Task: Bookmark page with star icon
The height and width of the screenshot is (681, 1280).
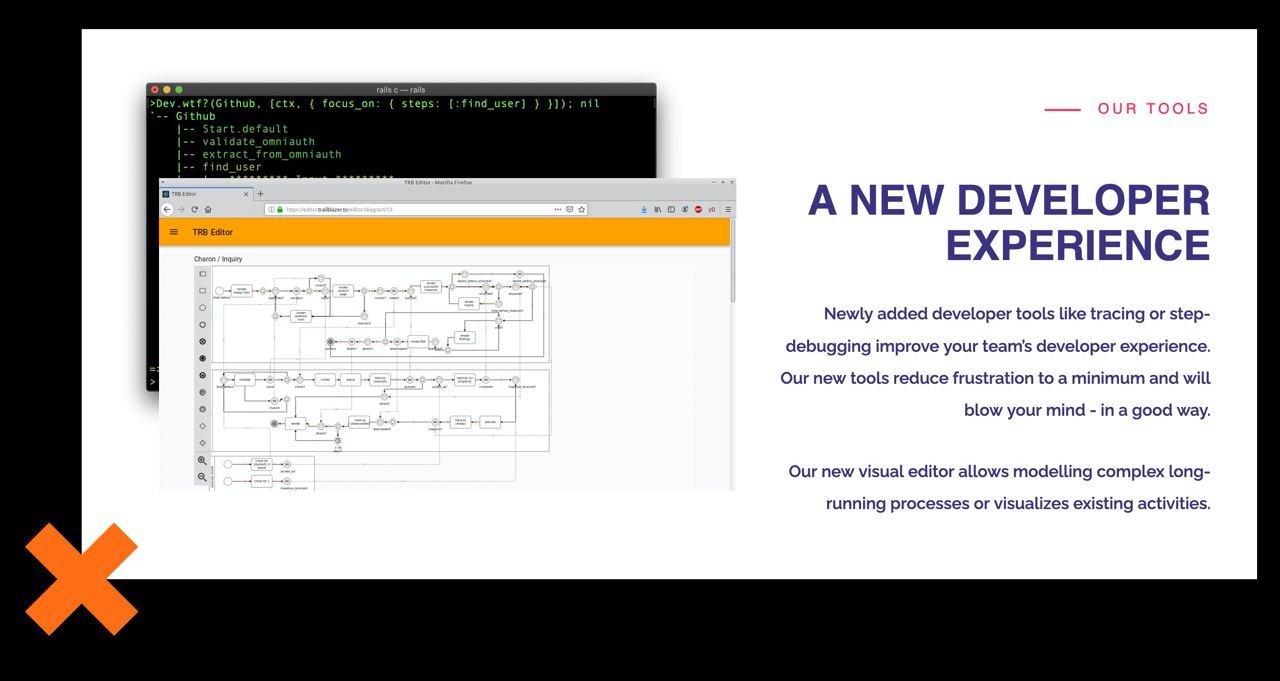Action: tap(582, 209)
